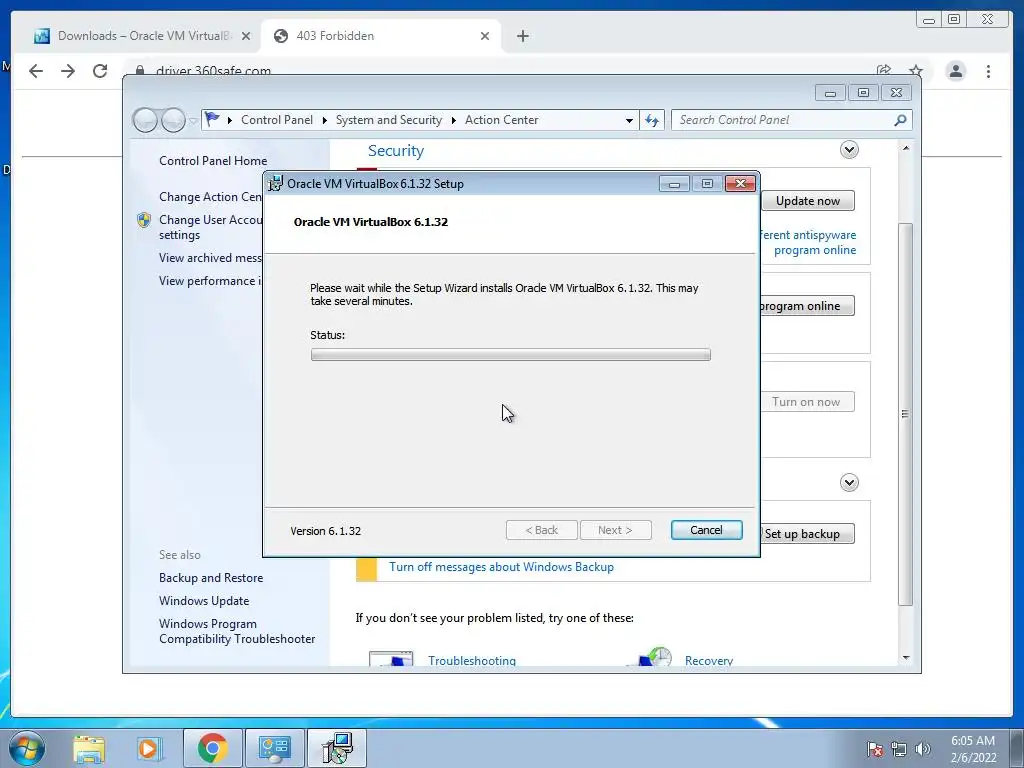Click Set up backup button
This screenshot has height=768, width=1024.
807,534
